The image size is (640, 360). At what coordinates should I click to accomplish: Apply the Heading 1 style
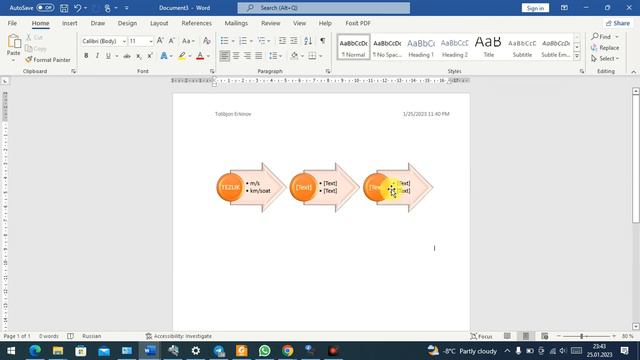click(421, 47)
